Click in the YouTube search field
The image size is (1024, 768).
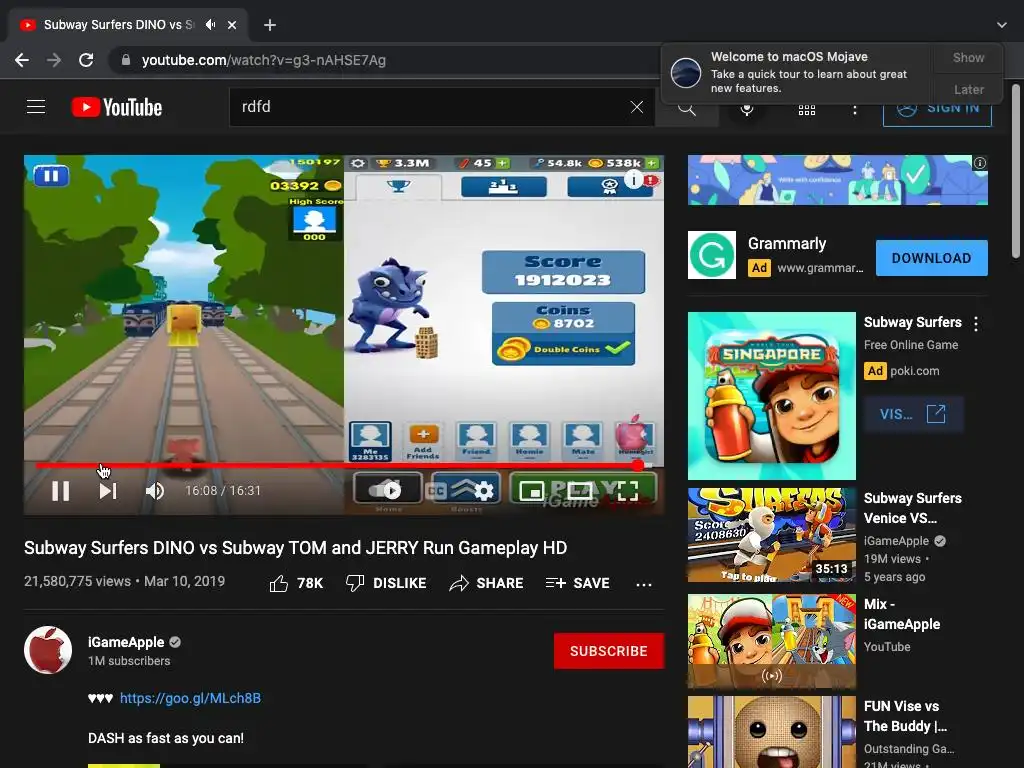pos(431,107)
